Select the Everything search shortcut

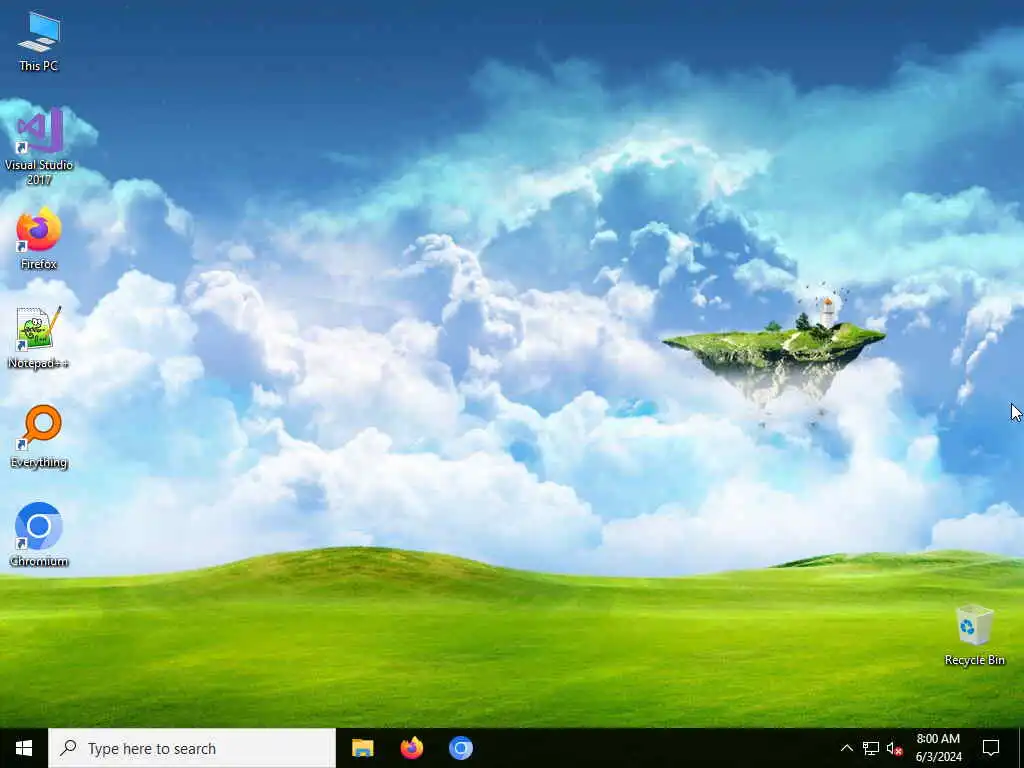(x=39, y=437)
